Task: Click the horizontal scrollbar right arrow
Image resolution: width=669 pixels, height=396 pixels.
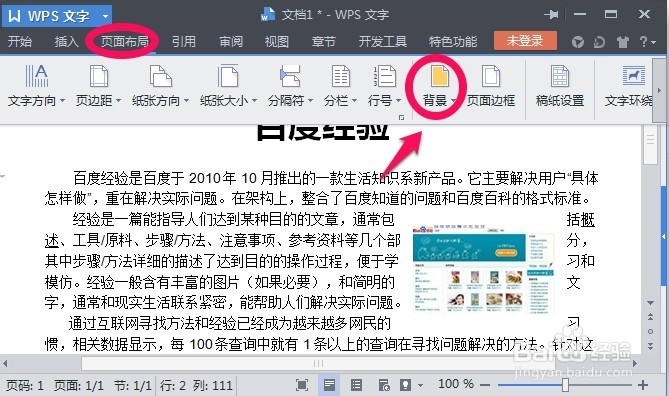Action: [635, 364]
